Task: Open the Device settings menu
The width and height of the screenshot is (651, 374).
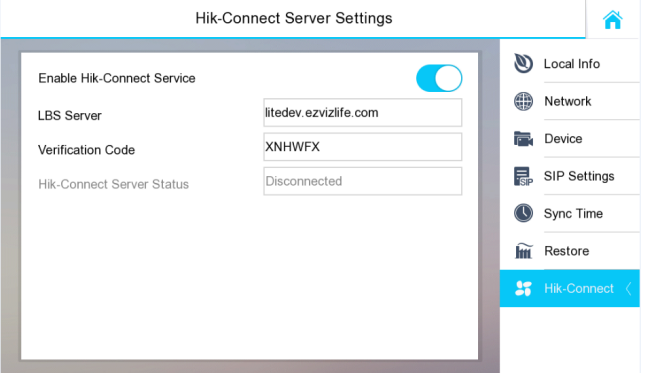Action: (x=563, y=139)
